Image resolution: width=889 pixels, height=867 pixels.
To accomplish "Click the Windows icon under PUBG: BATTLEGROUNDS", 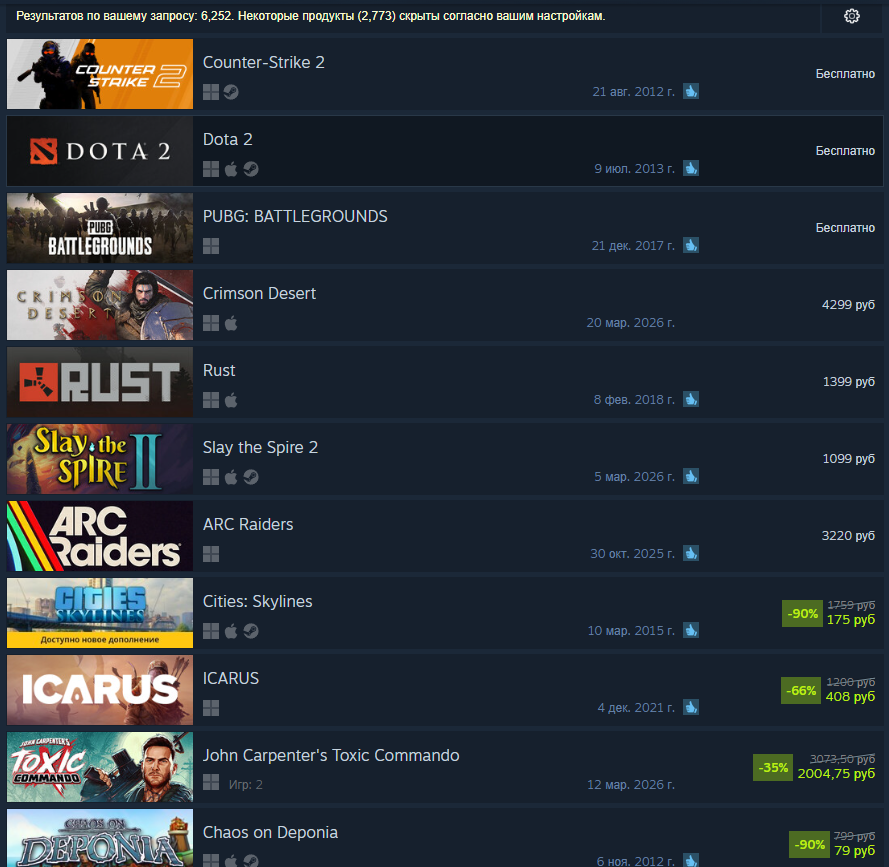I will pos(211,246).
